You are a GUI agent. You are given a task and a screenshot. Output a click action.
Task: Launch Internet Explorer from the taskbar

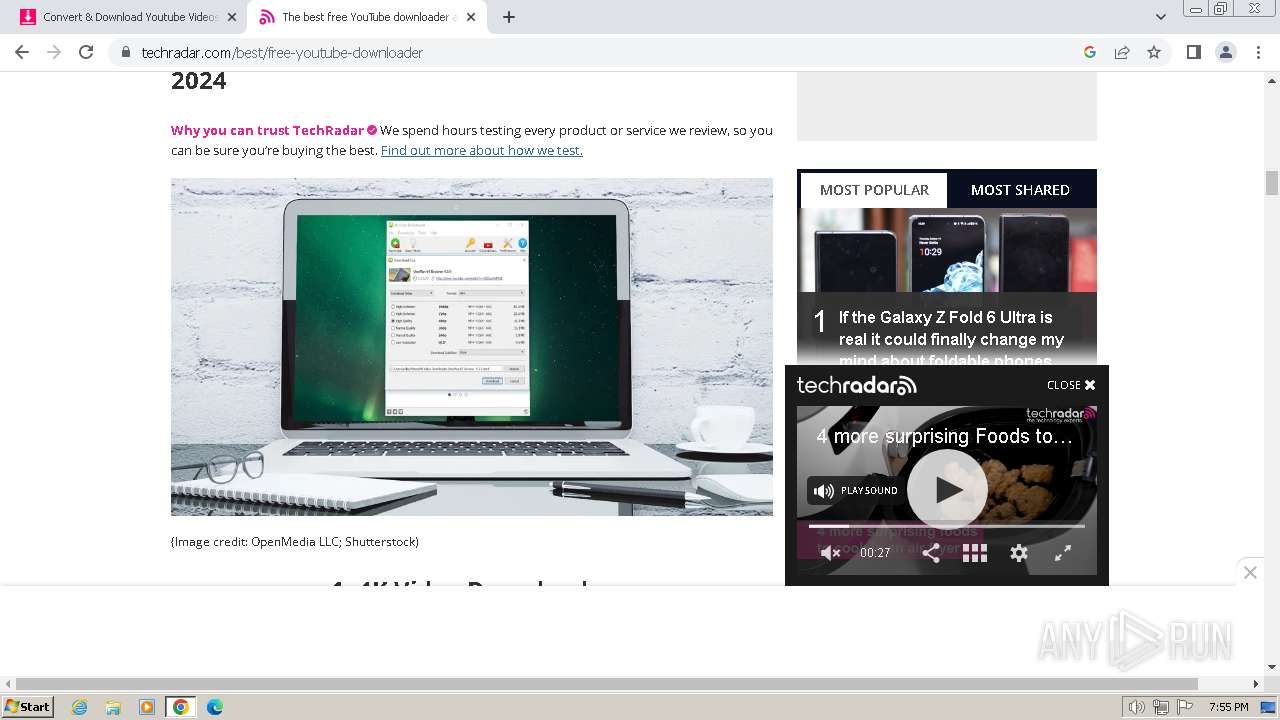(x=80, y=707)
